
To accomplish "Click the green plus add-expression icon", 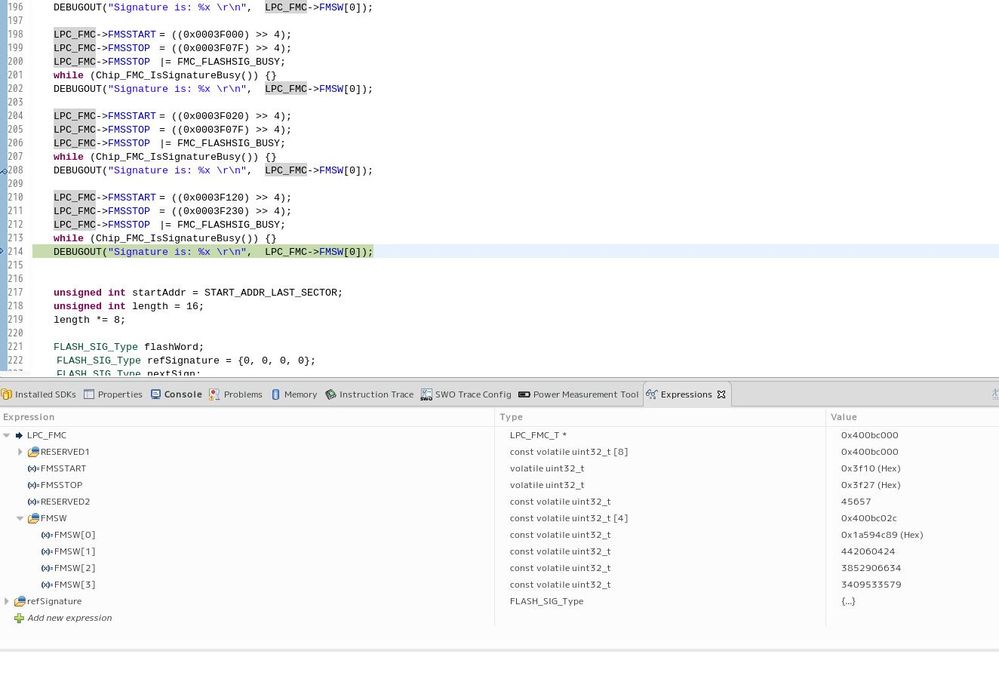I will (x=19, y=618).
